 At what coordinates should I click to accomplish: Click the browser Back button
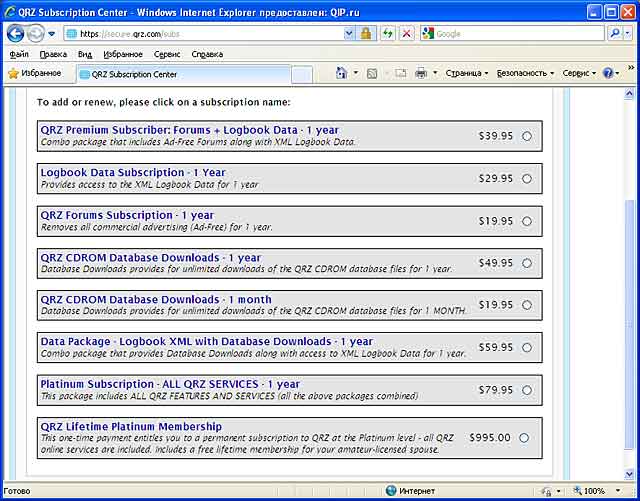pyautogui.click(x=17, y=33)
